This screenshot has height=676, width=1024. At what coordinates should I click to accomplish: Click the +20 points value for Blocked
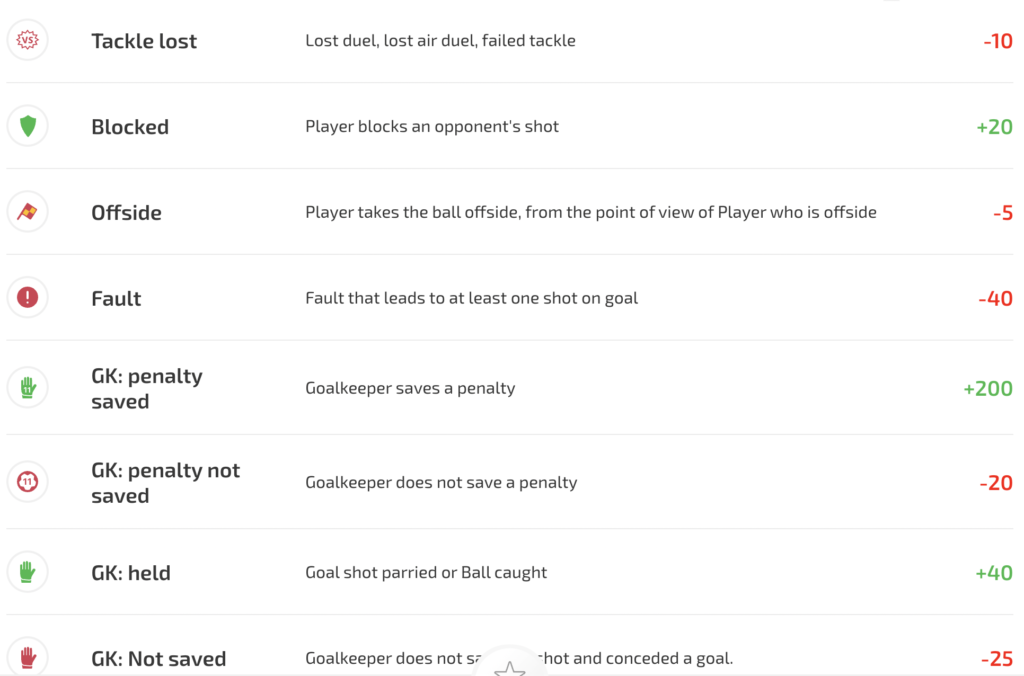coord(993,128)
